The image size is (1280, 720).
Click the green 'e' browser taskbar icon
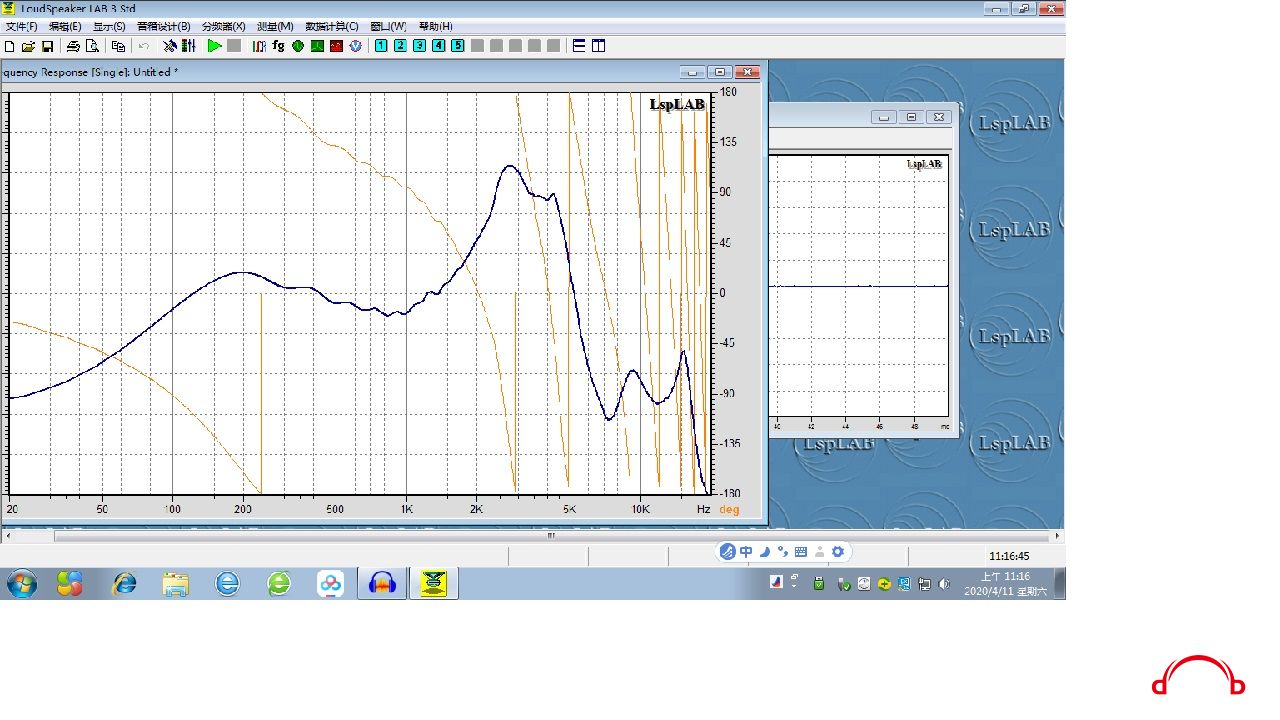279,583
